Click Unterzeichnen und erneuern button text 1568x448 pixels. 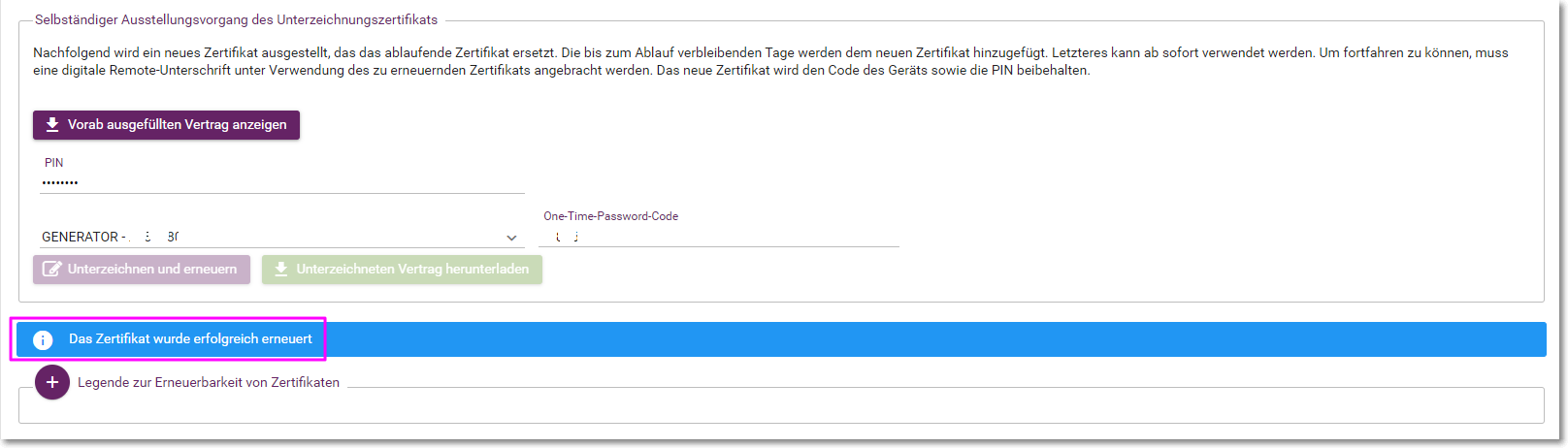click(152, 270)
